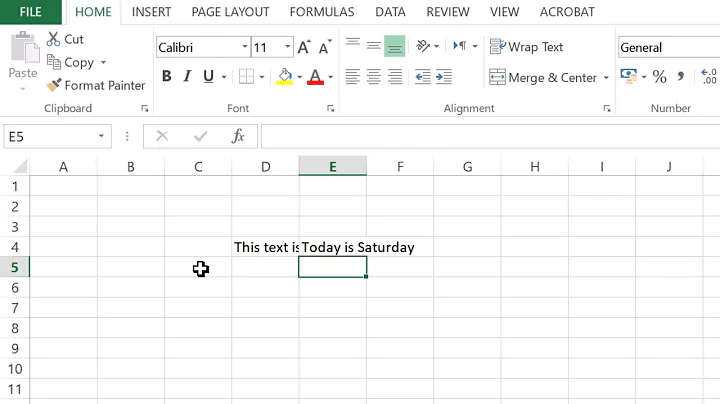Apply Accounting Number Format icon
Image resolution: width=720 pixels, height=404 pixels.
click(x=629, y=77)
